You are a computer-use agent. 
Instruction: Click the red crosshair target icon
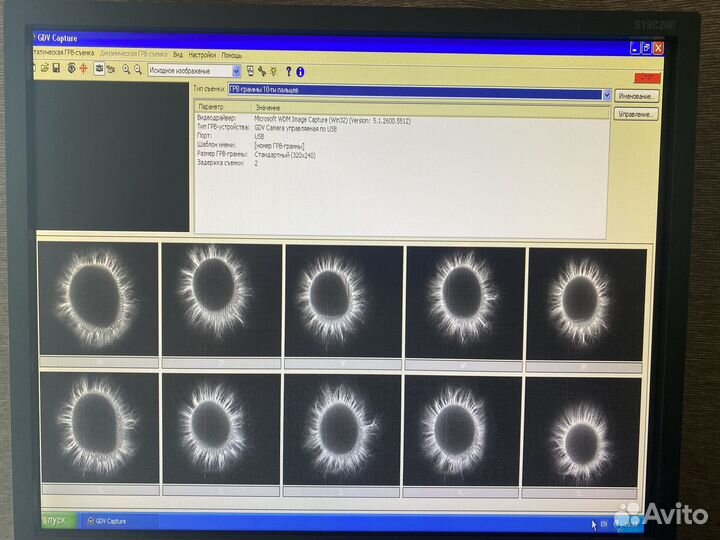click(x=83, y=69)
